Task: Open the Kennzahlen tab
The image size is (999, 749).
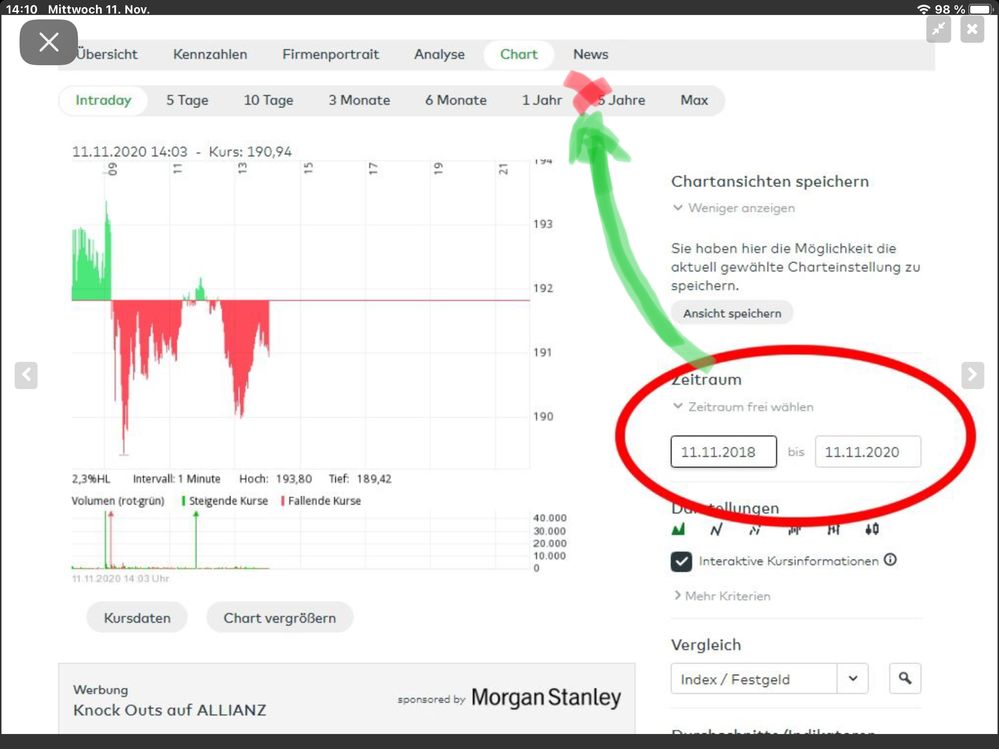Action: coord(210,54)
